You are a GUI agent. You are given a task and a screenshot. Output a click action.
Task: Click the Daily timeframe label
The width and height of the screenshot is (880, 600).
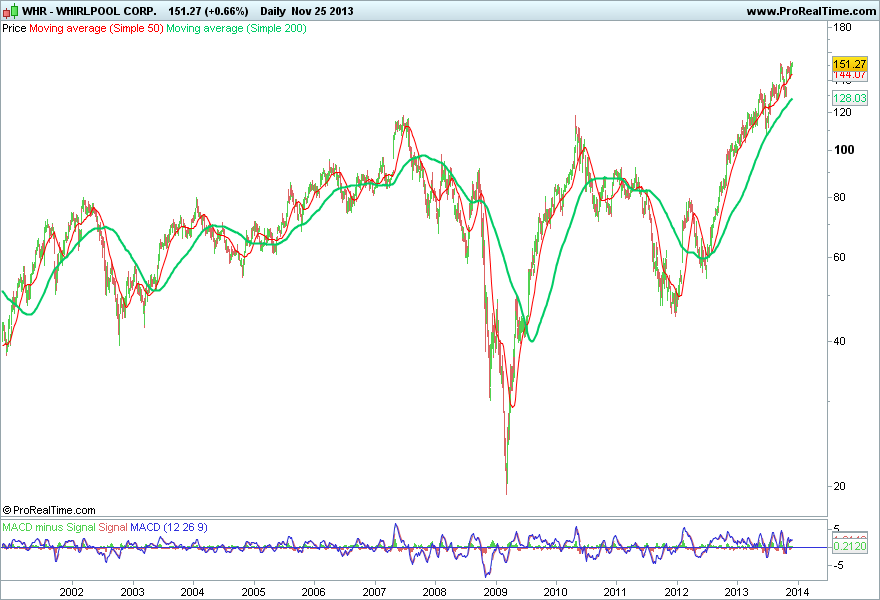[273, 11]
